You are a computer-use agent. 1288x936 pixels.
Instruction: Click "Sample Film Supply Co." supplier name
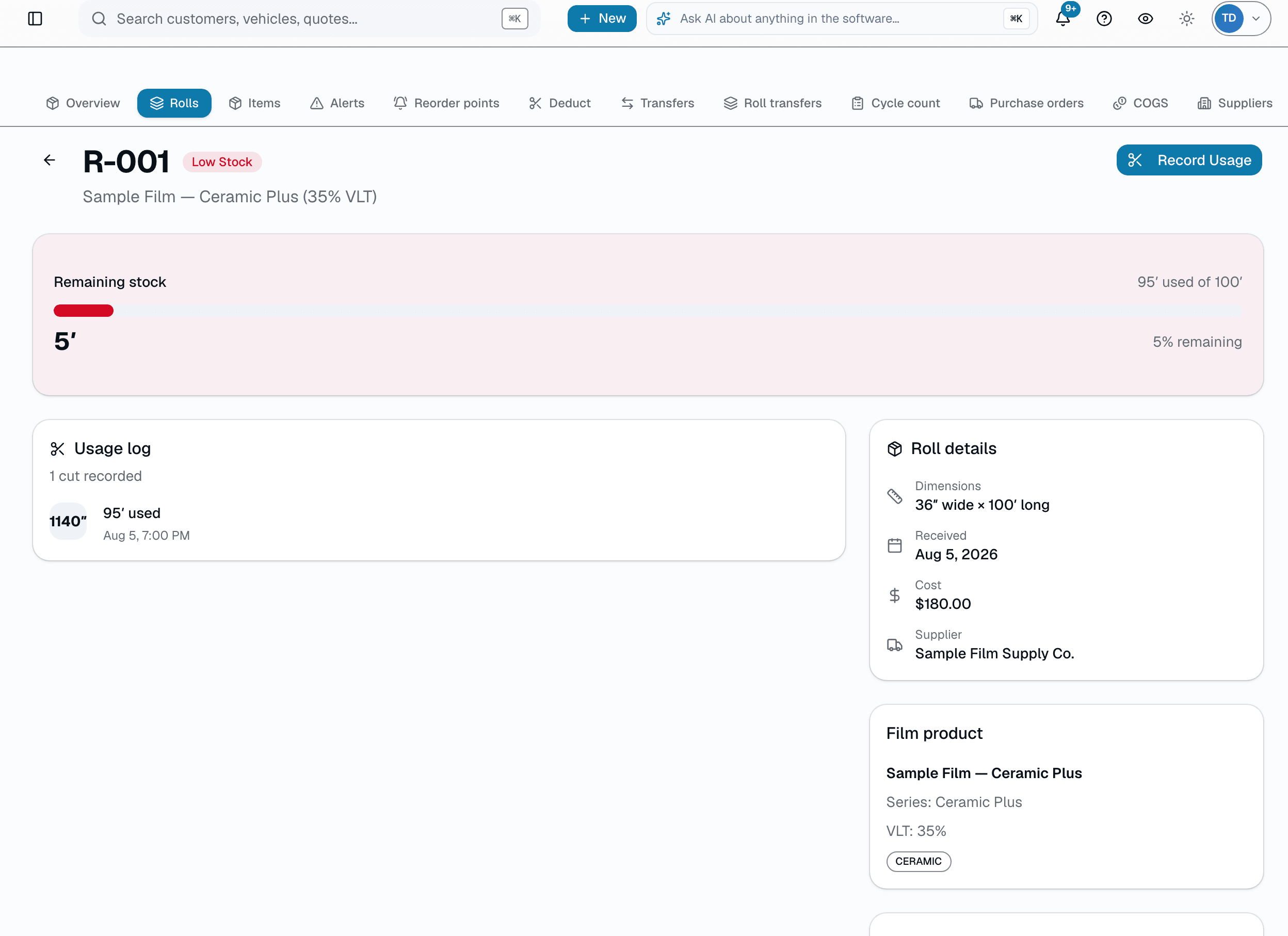click(994, 653)
